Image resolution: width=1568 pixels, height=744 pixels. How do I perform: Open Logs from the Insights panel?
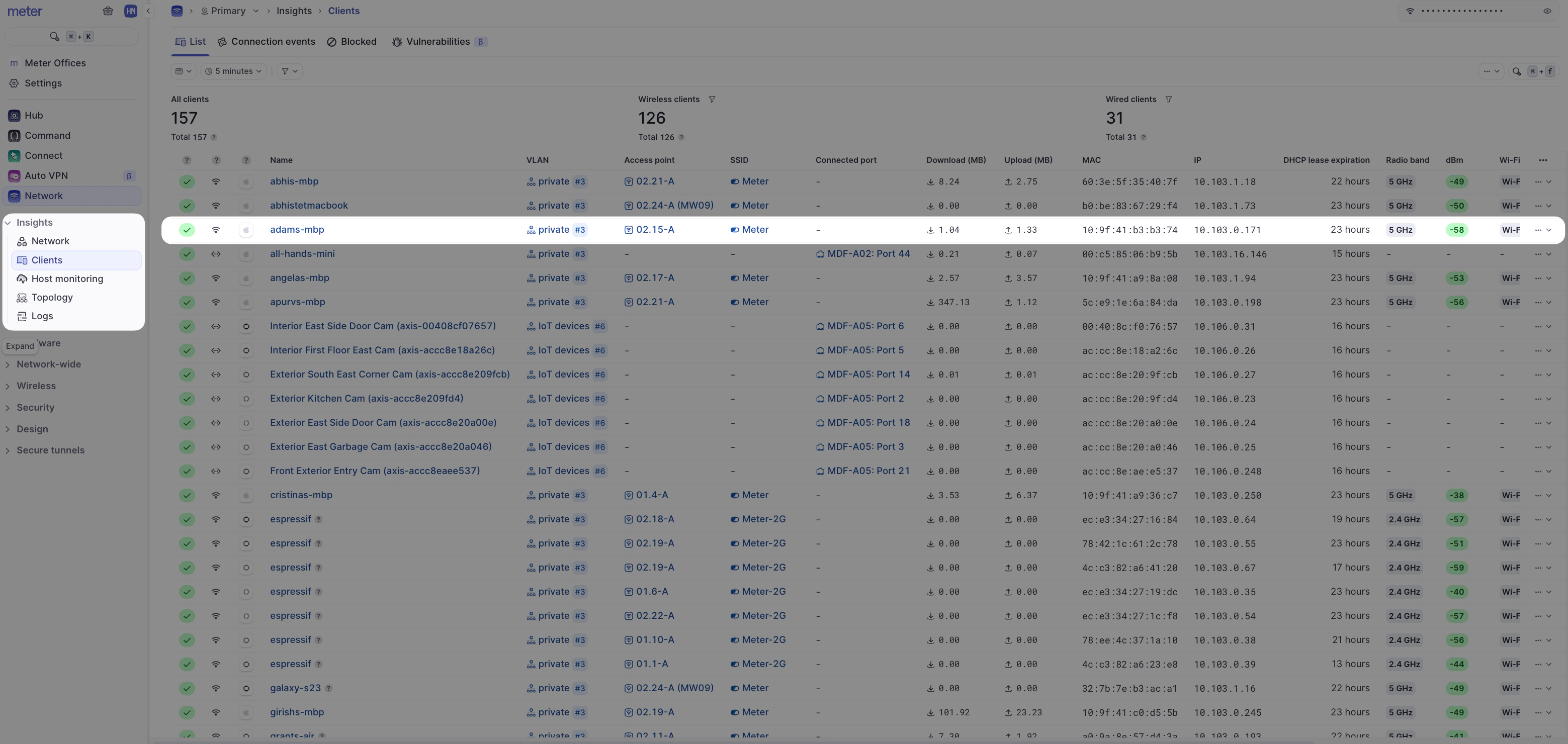42,316
